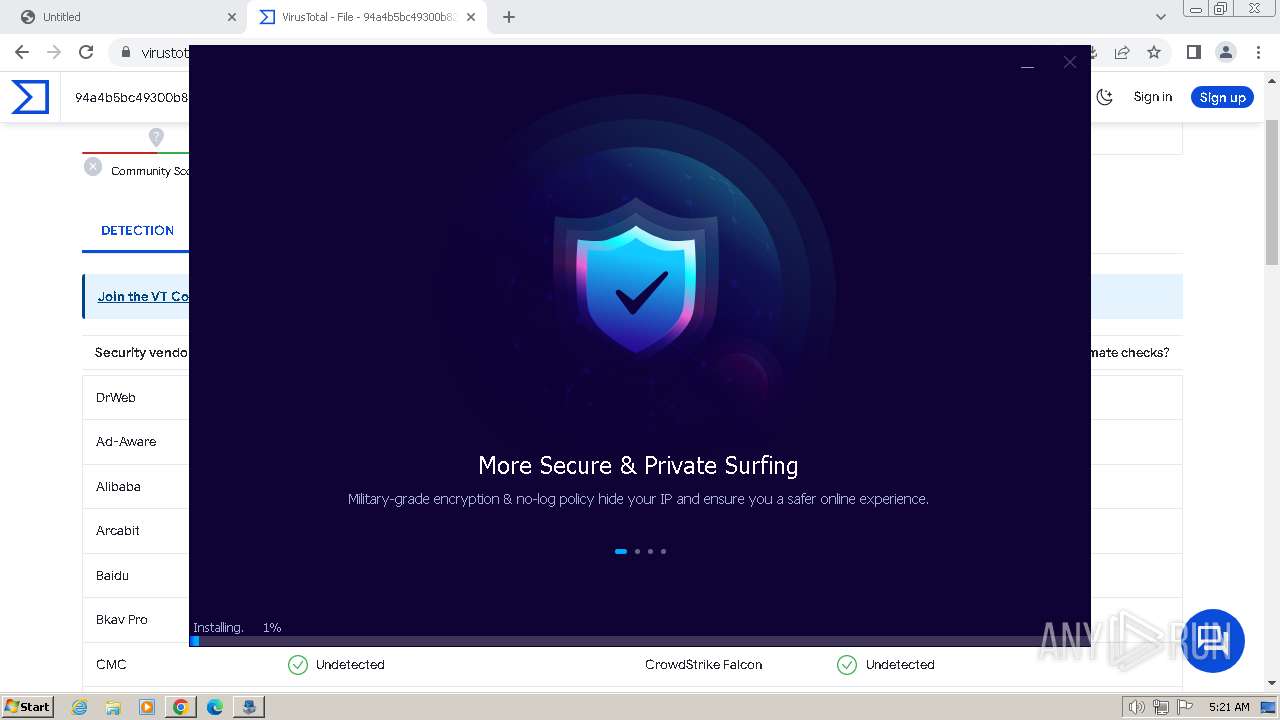Click network icon in system tray

click(1161, 707)
